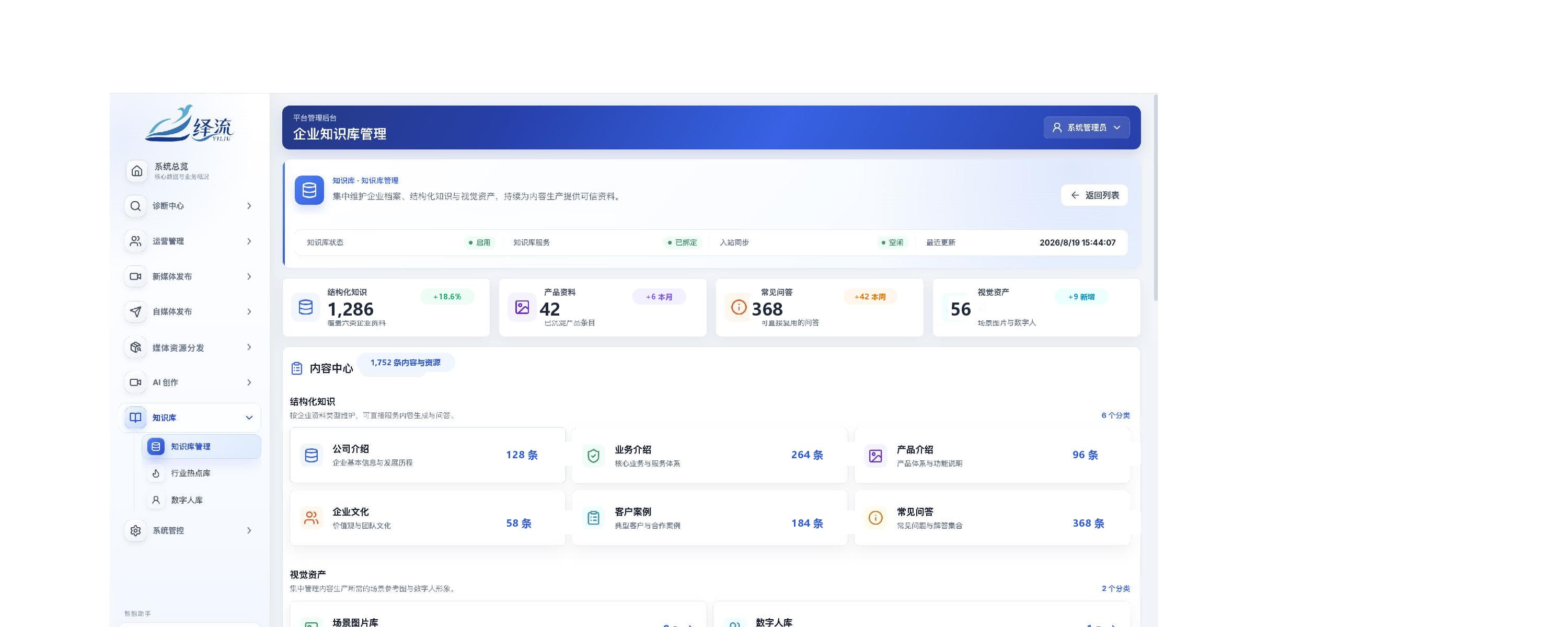Click the 返回列表 button
Viewport: 1568px width, 627px height.
(x=1094, y=195)
